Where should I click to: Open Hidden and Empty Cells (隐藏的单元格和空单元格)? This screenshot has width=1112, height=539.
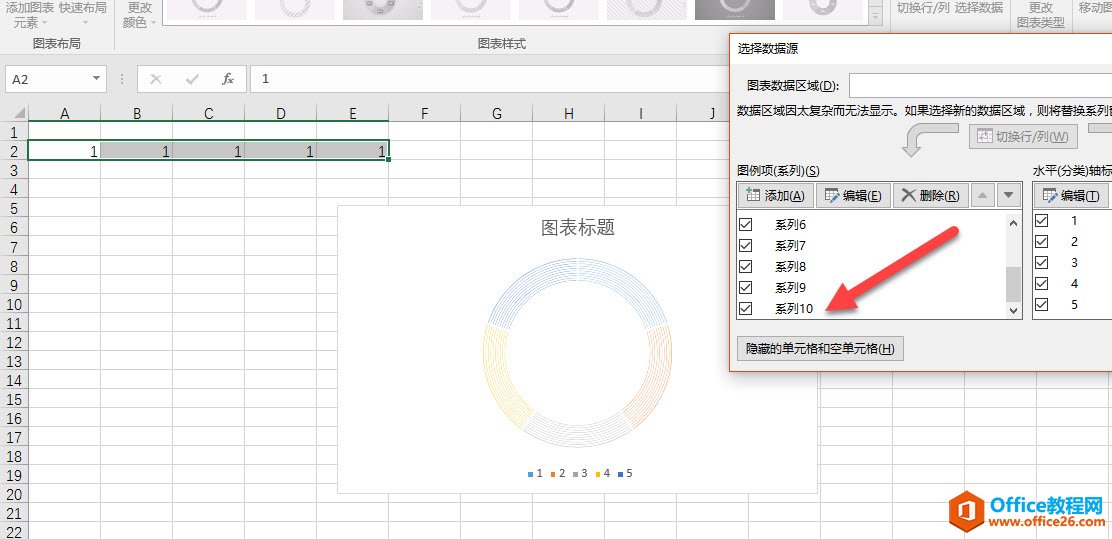[820, 348]
